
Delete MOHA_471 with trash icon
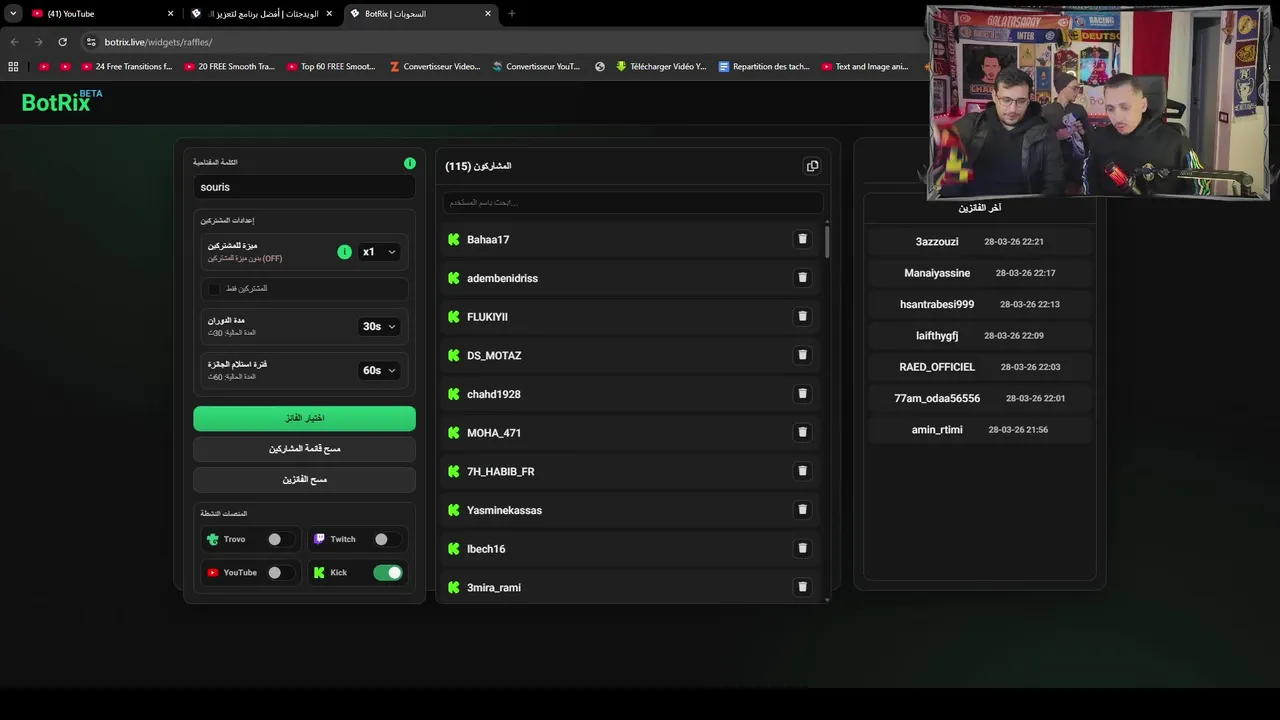click(802, 432)
